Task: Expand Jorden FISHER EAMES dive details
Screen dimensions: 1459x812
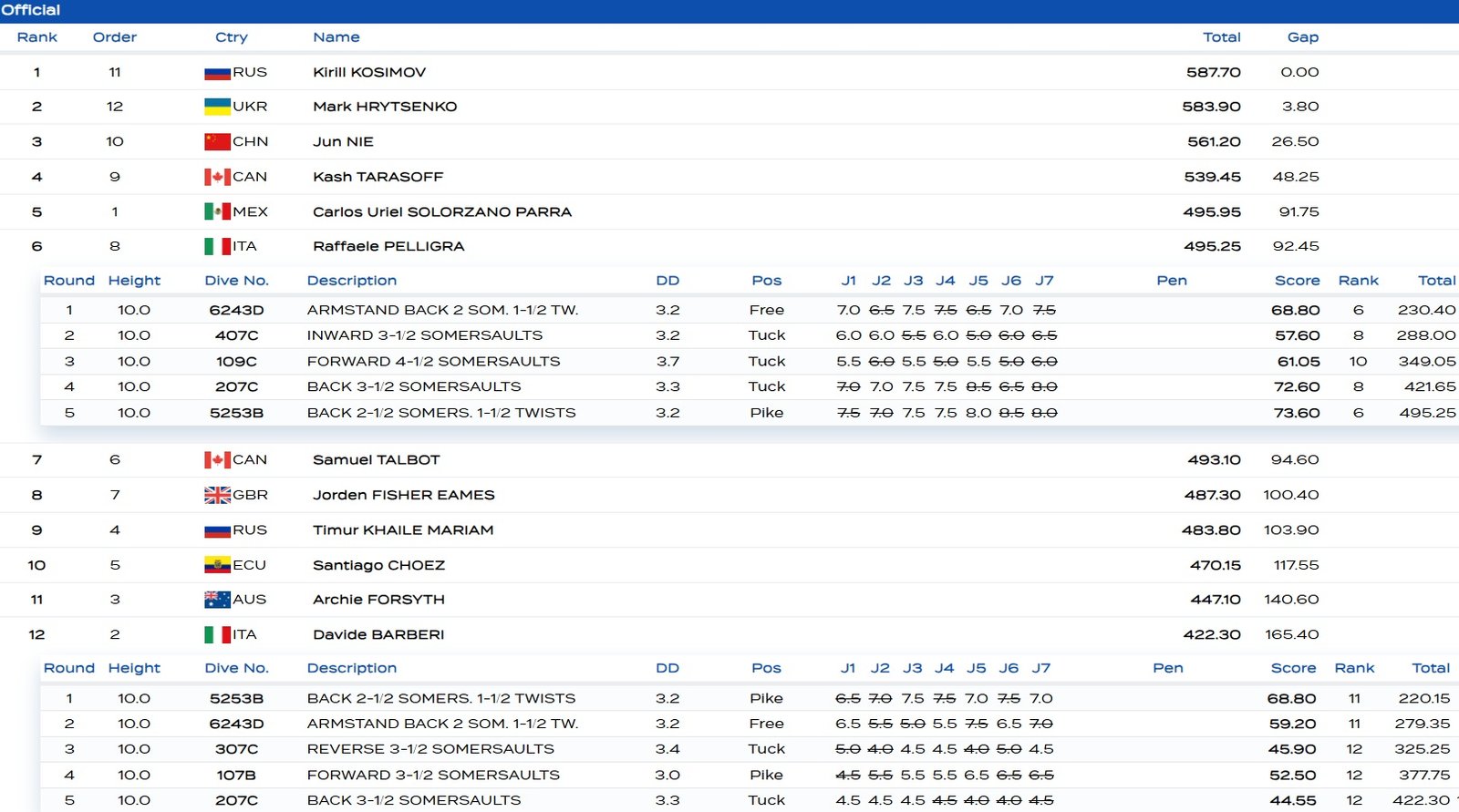Action: (x=729, y=495)
